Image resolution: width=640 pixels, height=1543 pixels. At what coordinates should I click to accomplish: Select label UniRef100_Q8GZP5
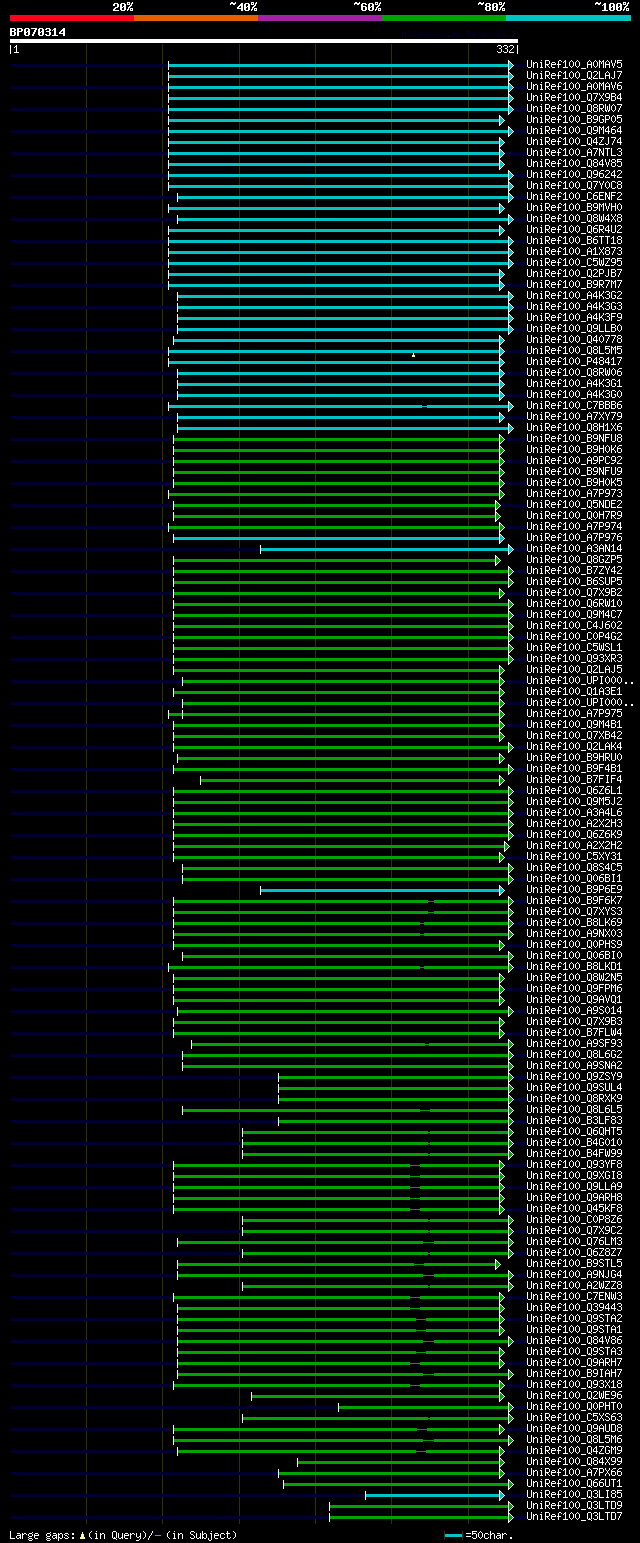click(574, 559)
